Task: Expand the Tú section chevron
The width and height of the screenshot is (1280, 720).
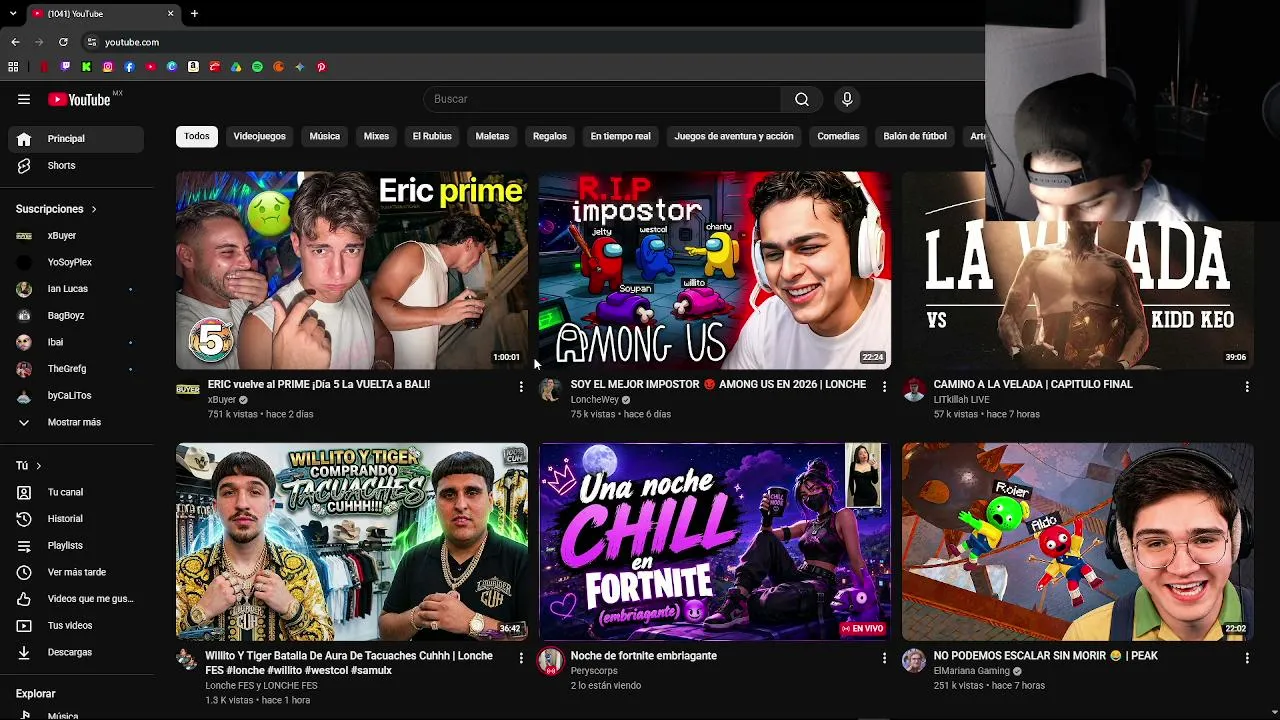Action: (x=39, y=466)
